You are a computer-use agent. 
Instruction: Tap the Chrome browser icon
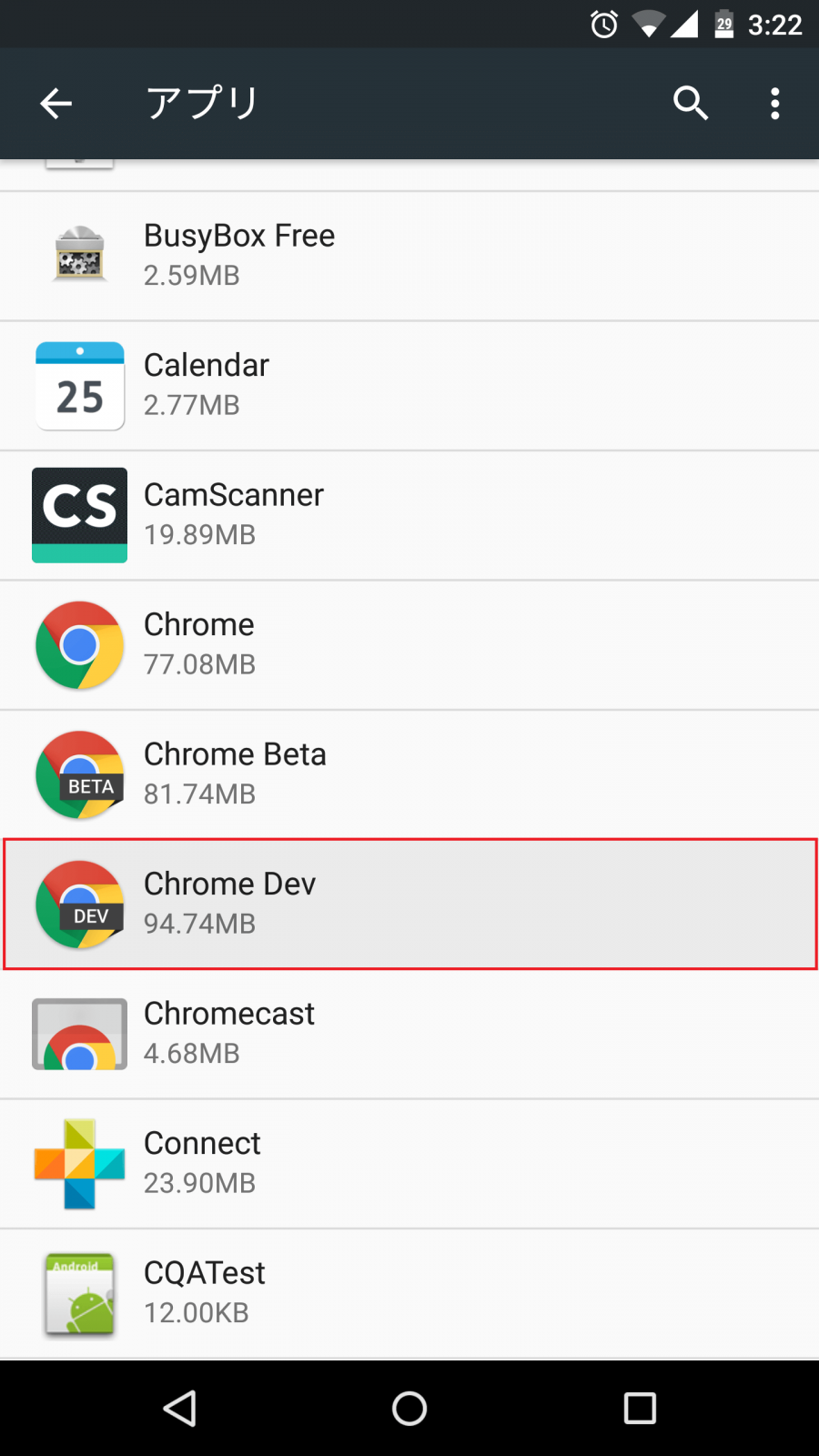point(80,645)
